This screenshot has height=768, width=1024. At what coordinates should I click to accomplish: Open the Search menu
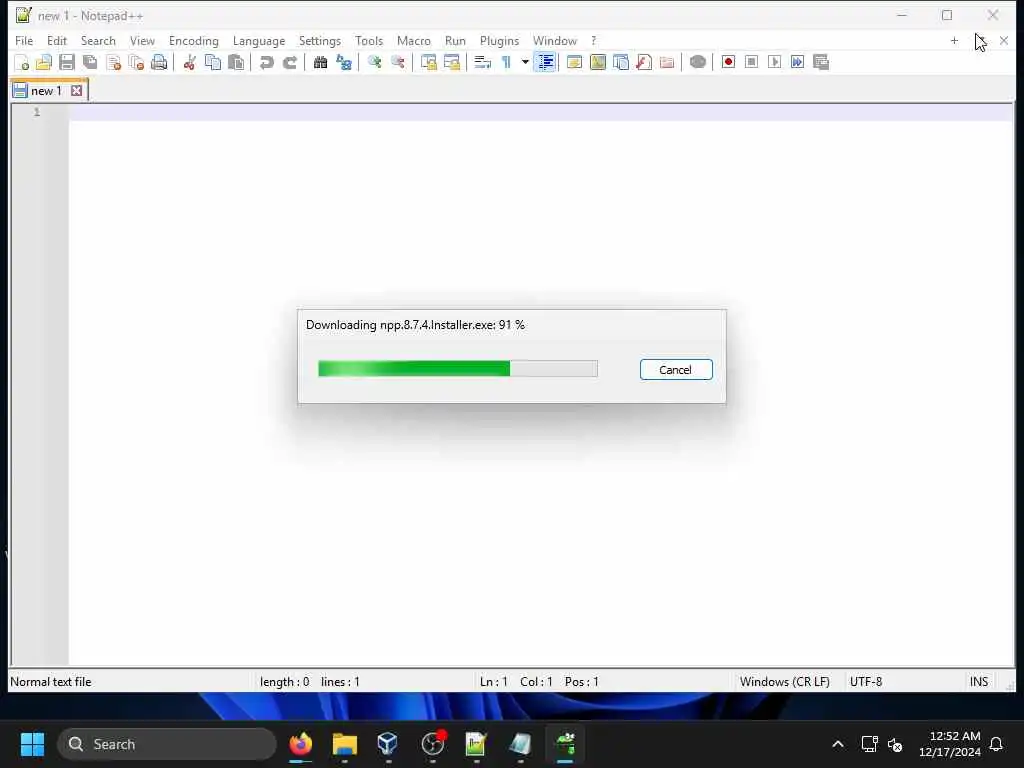point(98,40)
